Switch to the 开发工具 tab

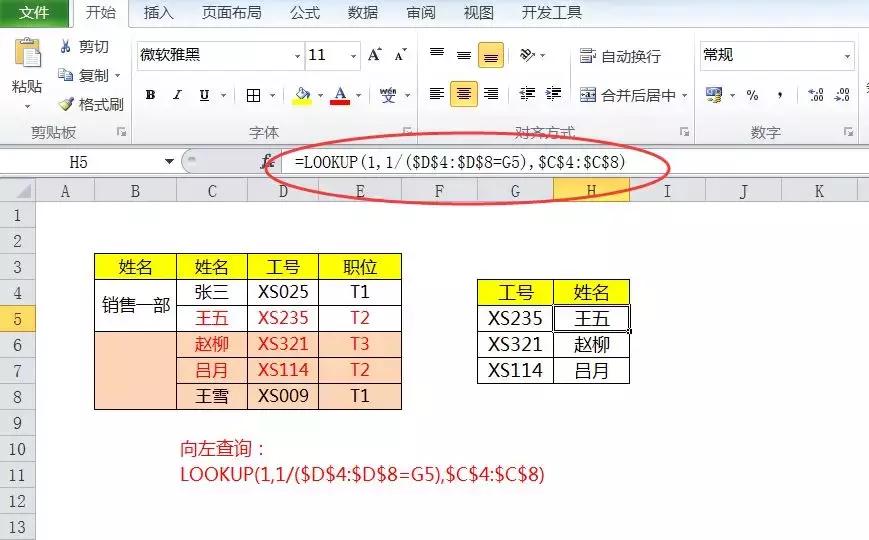[551, 12]
